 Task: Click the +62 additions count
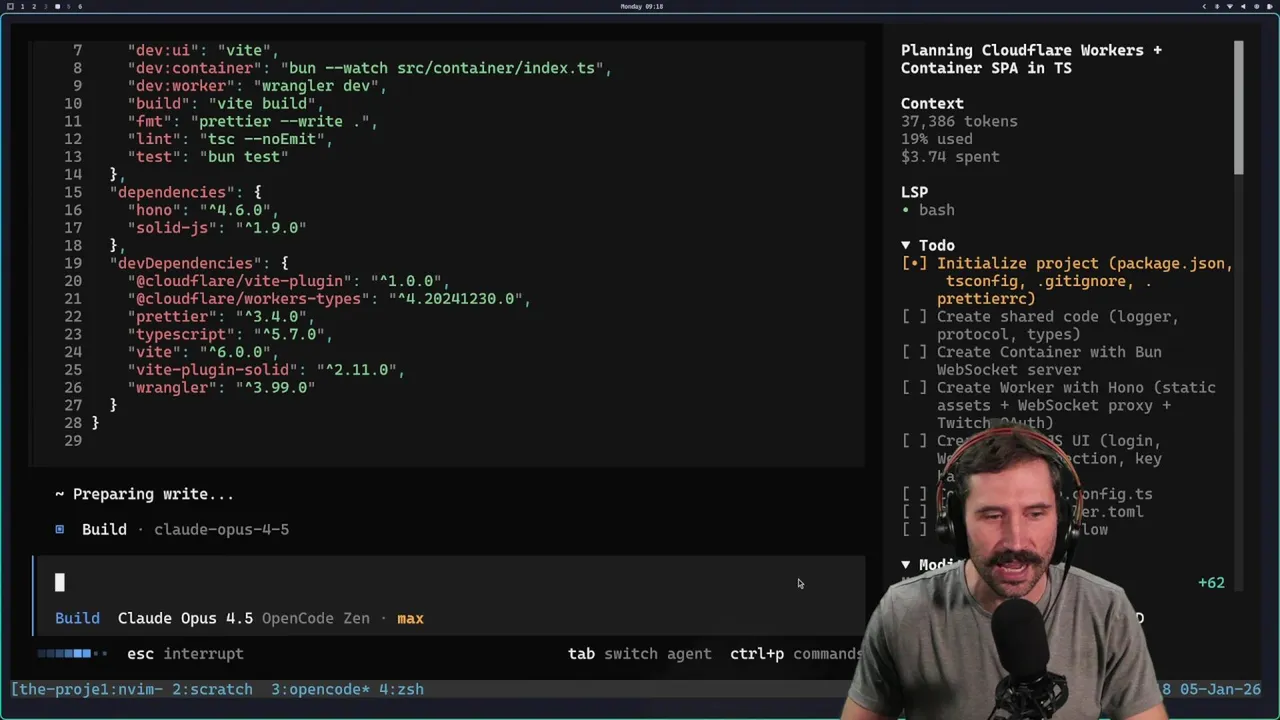(x=1211, y=583)
